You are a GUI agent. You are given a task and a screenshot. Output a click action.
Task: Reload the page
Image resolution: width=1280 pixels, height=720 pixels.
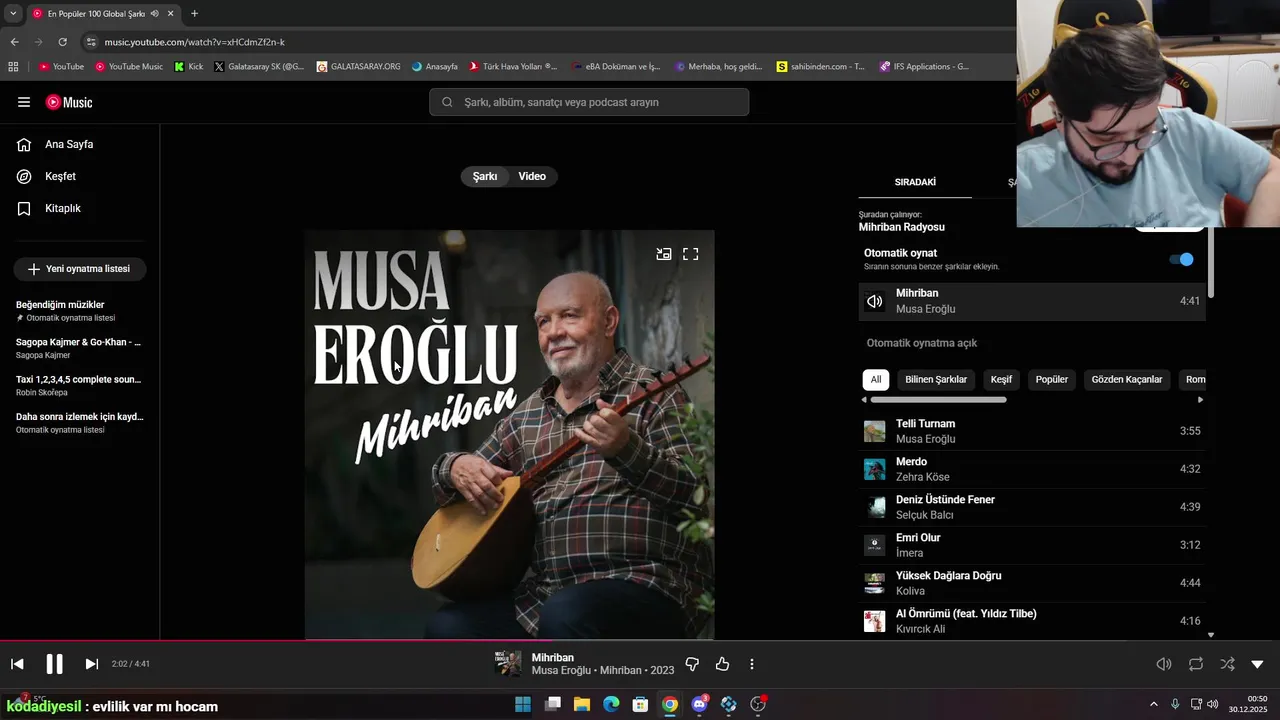[62, 42]
